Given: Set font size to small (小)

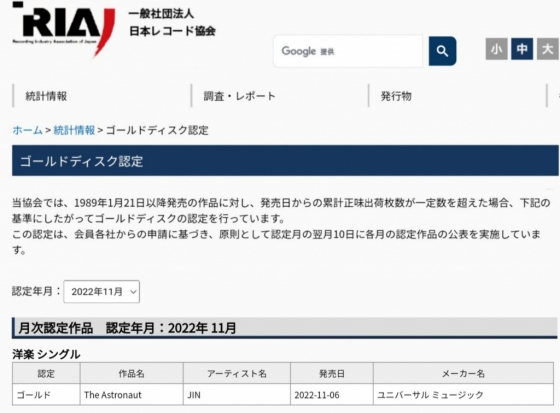Looking at the screenshot, I should coord(496,49).
